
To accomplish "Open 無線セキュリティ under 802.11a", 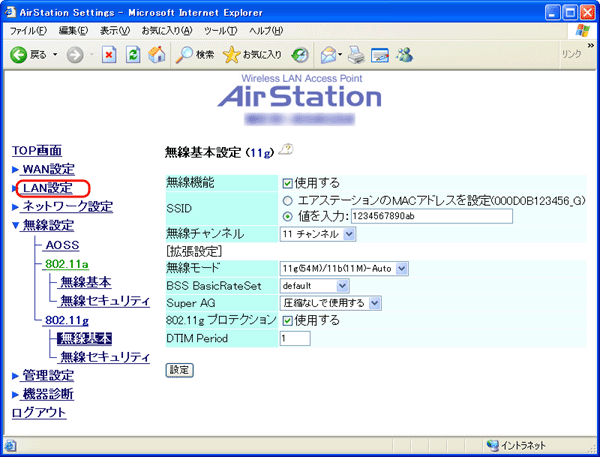I will click(x=105, y=301).
